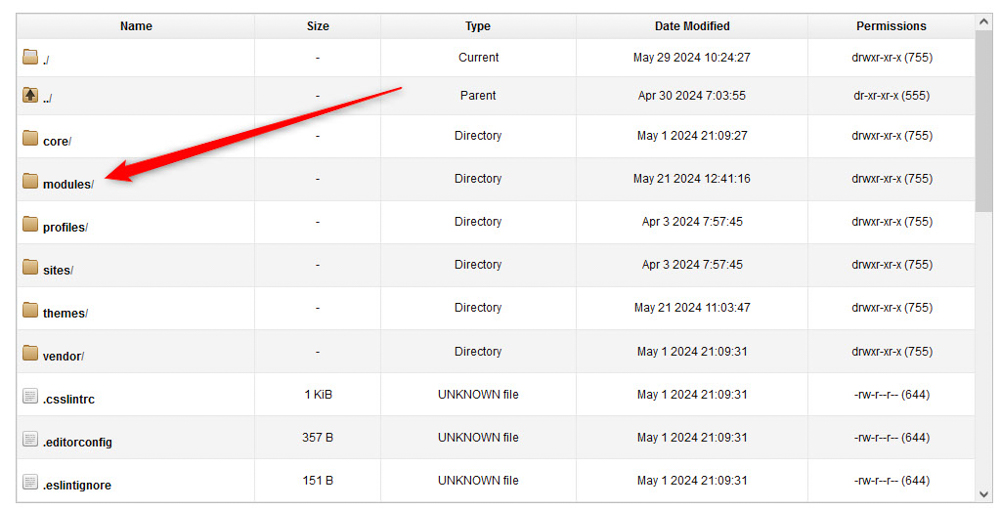1000x510 pixels.
Task: Click the Current type cell
Action: click(x=478, y=57)
